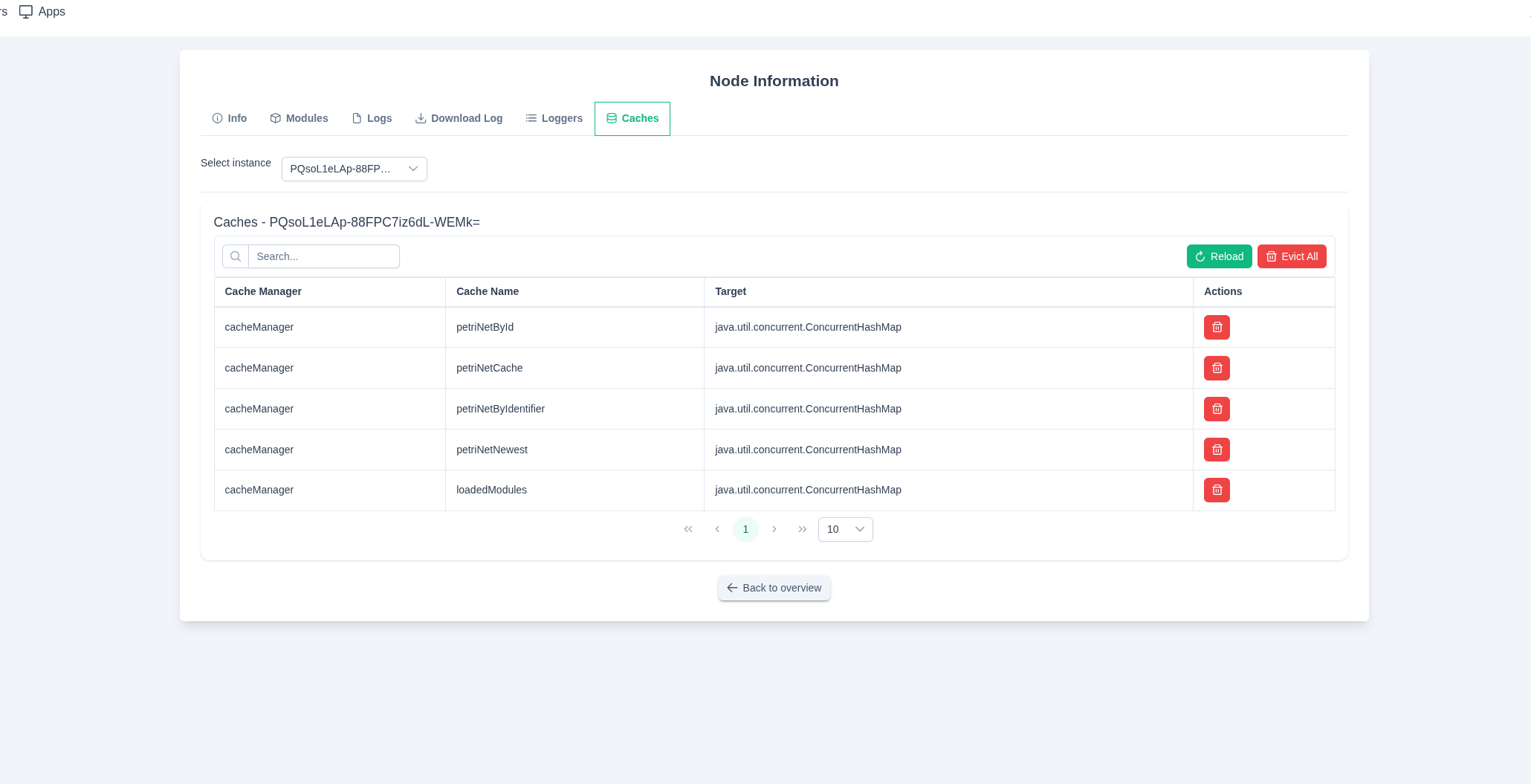Open the Select instance dropdown
This screenshot has height=784, width=1531.
[354, 169]
